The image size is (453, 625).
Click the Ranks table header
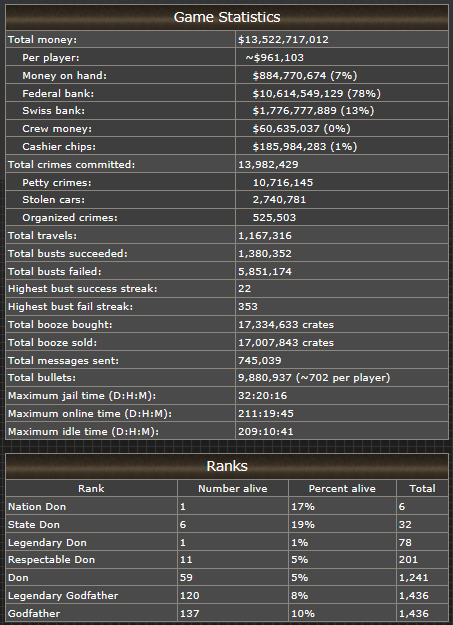pos(227,466)
